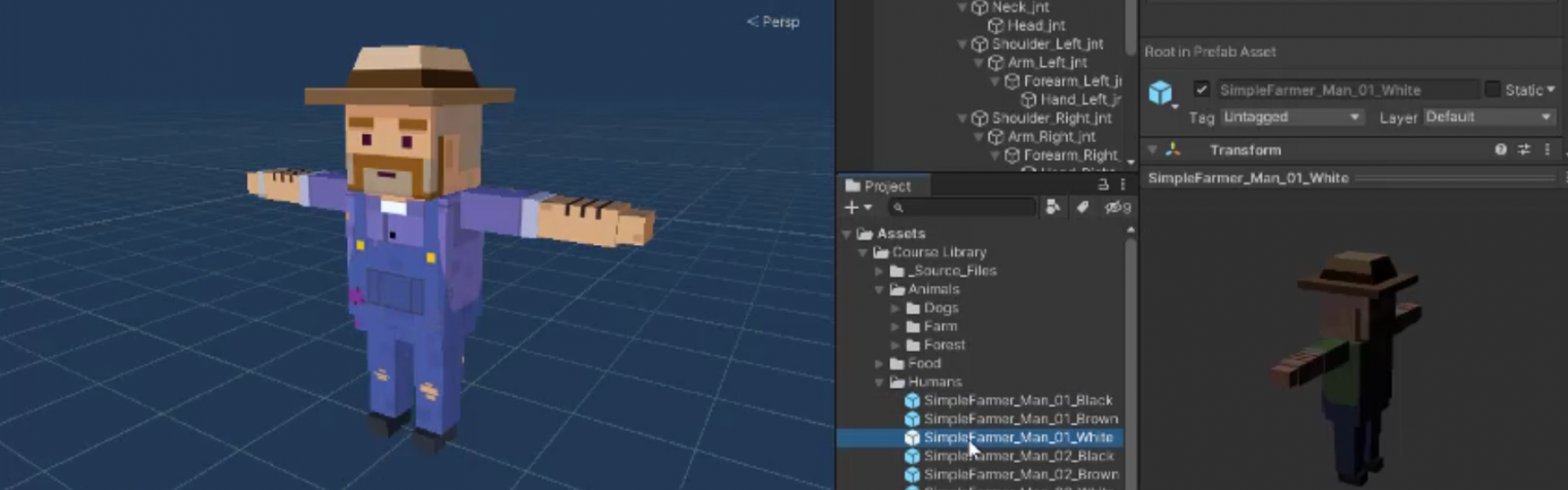This screenshot has width=1568, height=490.
Task: Open the Project panel three-dot menu
Action: (1123, 185)
